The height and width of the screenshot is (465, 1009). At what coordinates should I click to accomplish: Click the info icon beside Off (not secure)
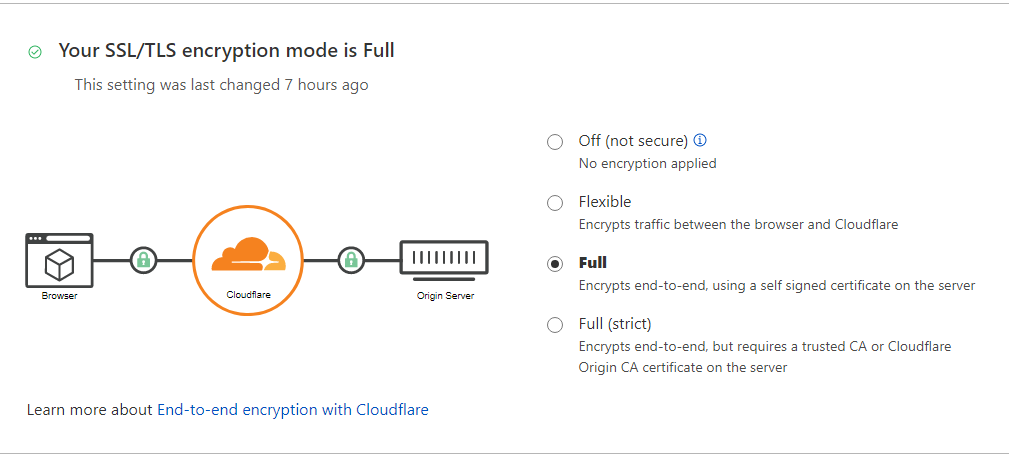click(701, 140)
